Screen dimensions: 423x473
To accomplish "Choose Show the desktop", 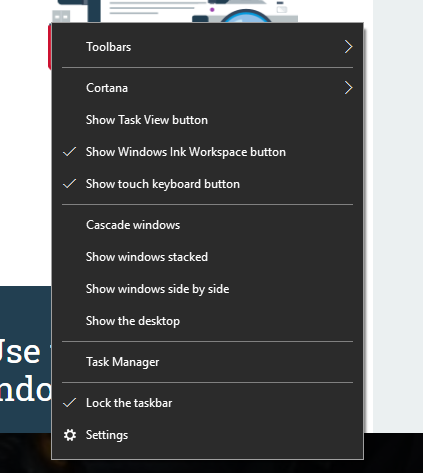I will tap(207, 321).
